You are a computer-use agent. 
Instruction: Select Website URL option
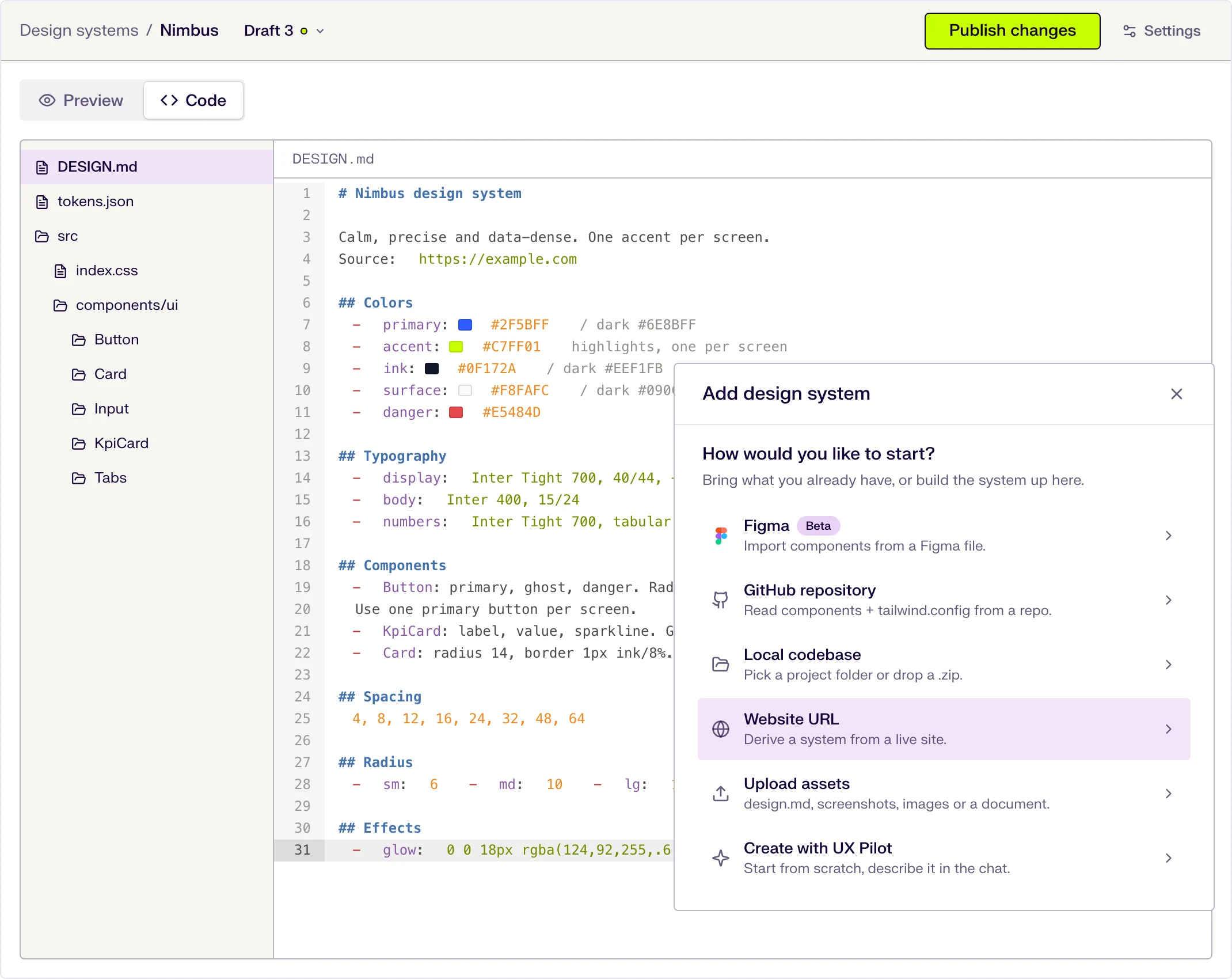(944, 729)
